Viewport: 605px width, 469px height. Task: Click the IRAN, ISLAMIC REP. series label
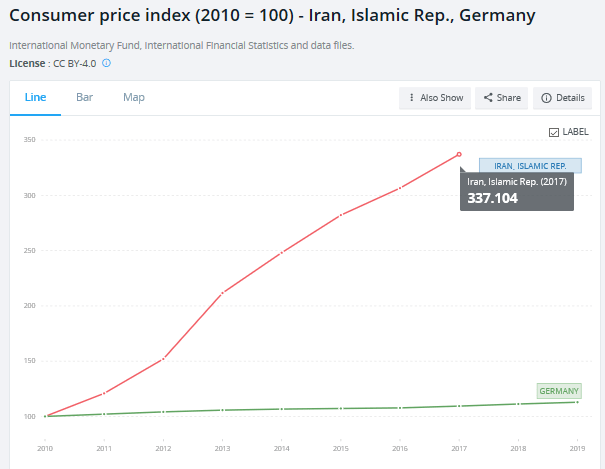(530, 165)
